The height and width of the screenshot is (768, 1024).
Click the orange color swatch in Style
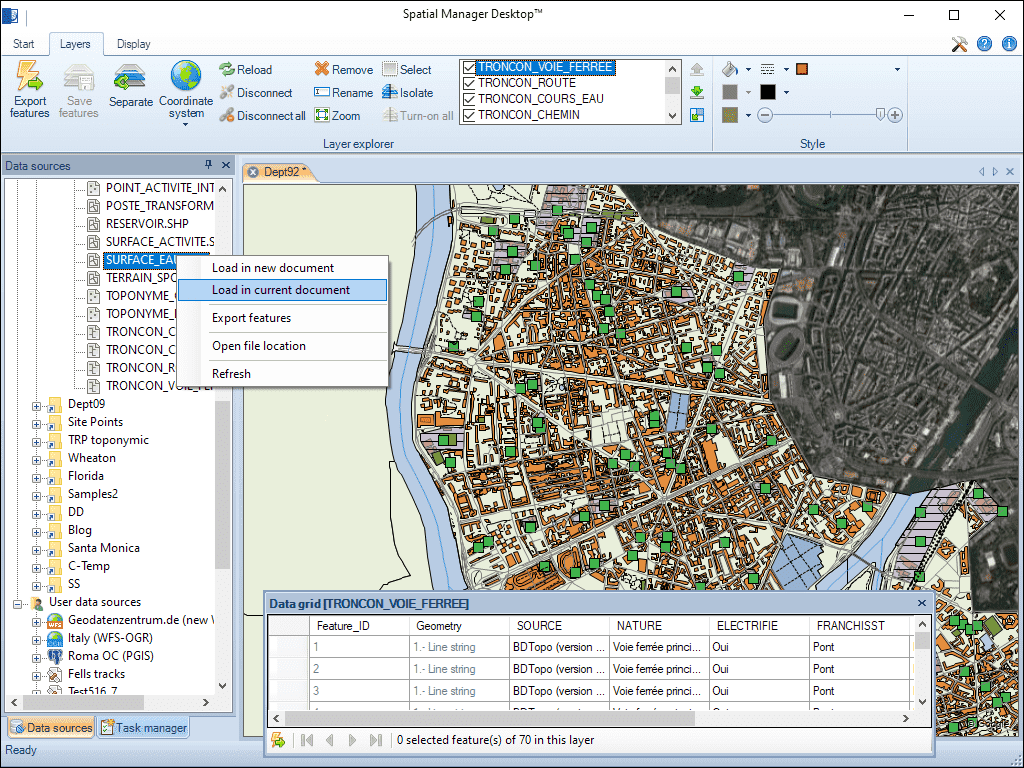click(802, 69)
